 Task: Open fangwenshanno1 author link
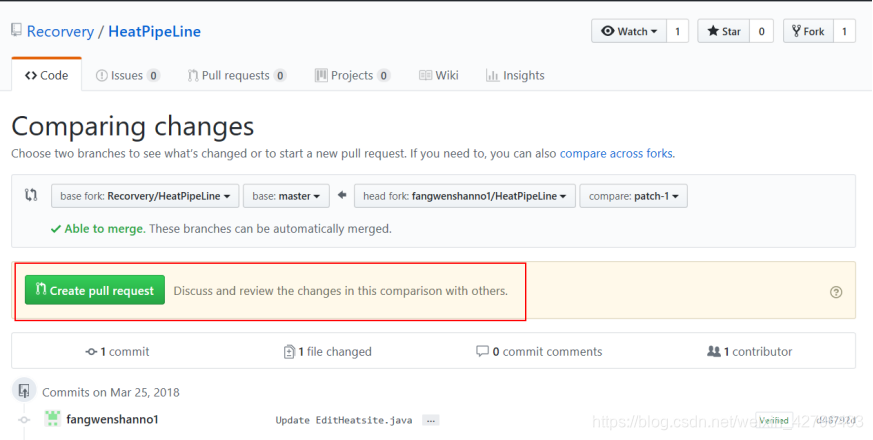tap(112, 419)
